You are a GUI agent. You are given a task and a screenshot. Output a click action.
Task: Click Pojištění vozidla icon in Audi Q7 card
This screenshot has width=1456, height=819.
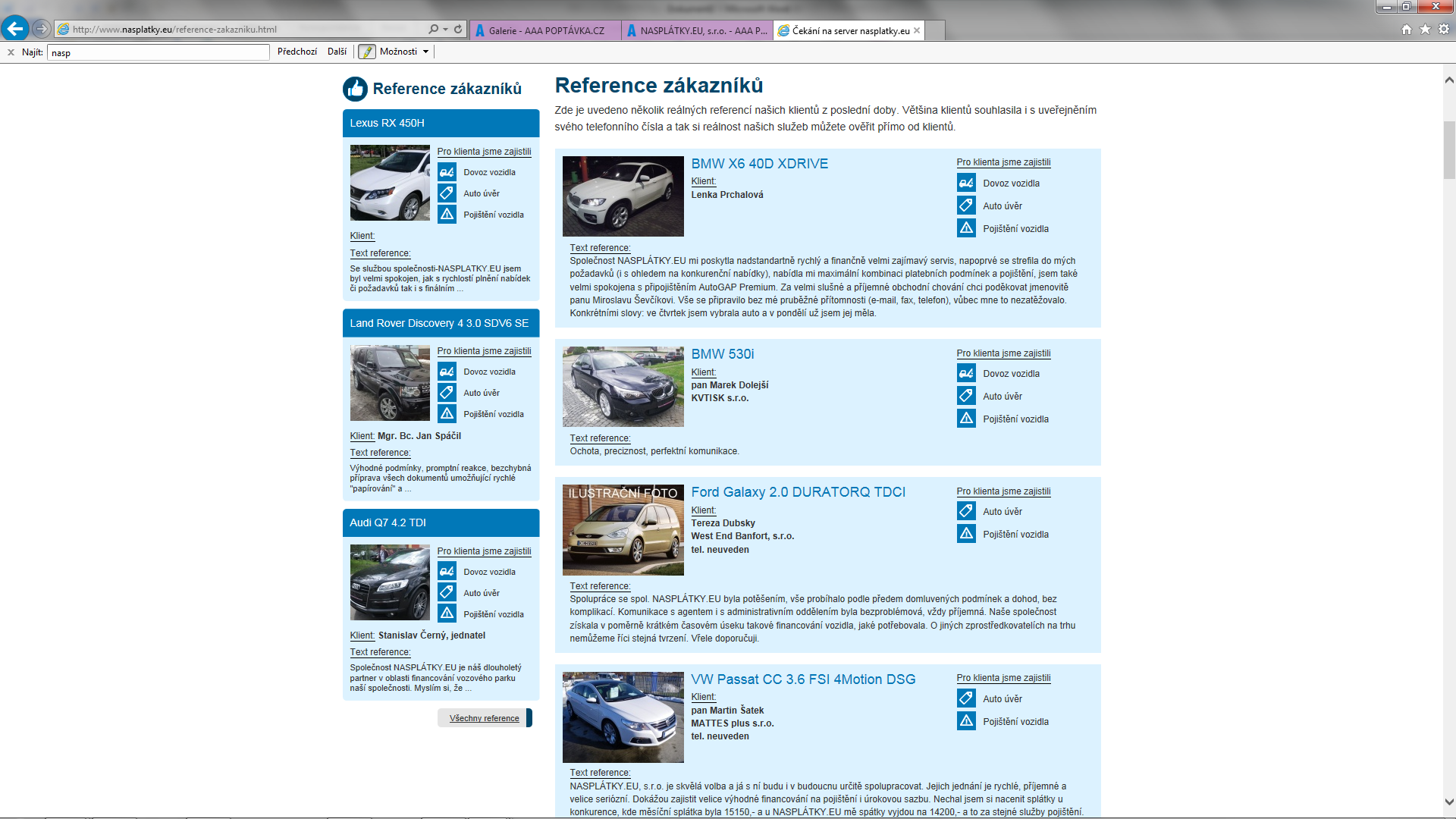(x=447, y=614)
